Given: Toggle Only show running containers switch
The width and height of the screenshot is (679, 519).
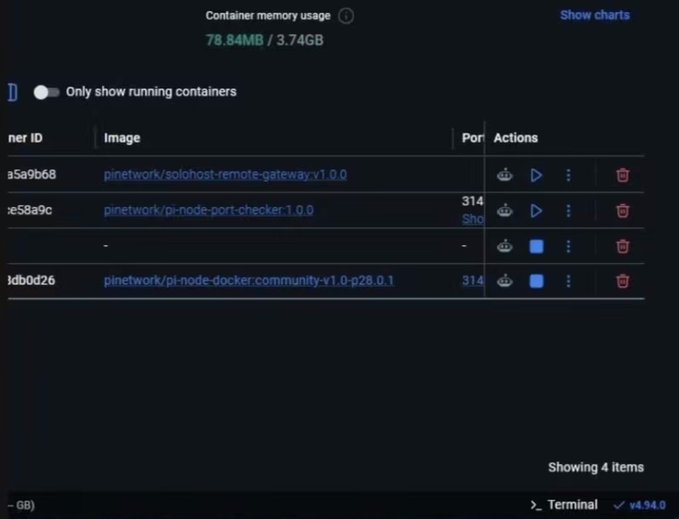Looking at the screenshot, I should click(46, 92).
